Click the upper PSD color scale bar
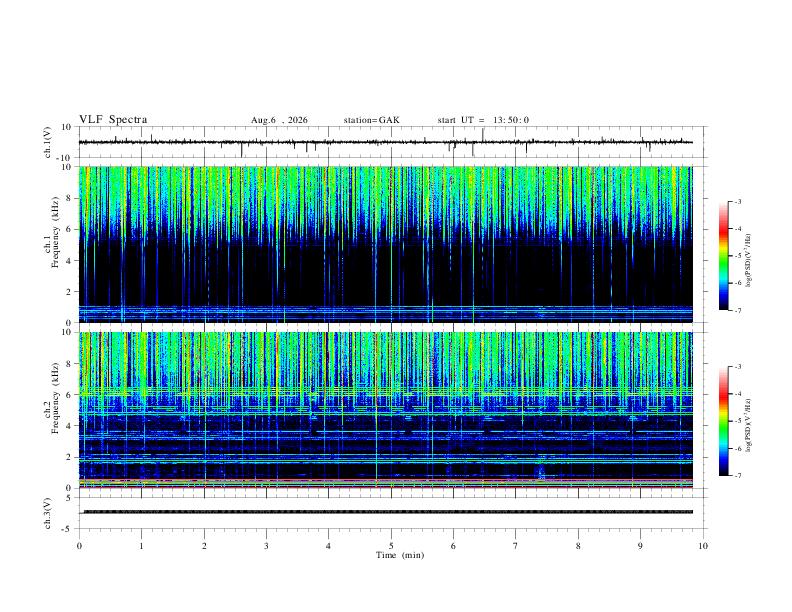The height and width of the screenshot is (612, 792). coord(724,256)
